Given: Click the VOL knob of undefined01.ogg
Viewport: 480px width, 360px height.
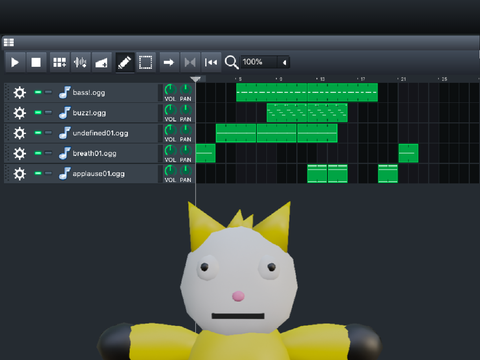Looking at the screenshot, I should (170, 130).
